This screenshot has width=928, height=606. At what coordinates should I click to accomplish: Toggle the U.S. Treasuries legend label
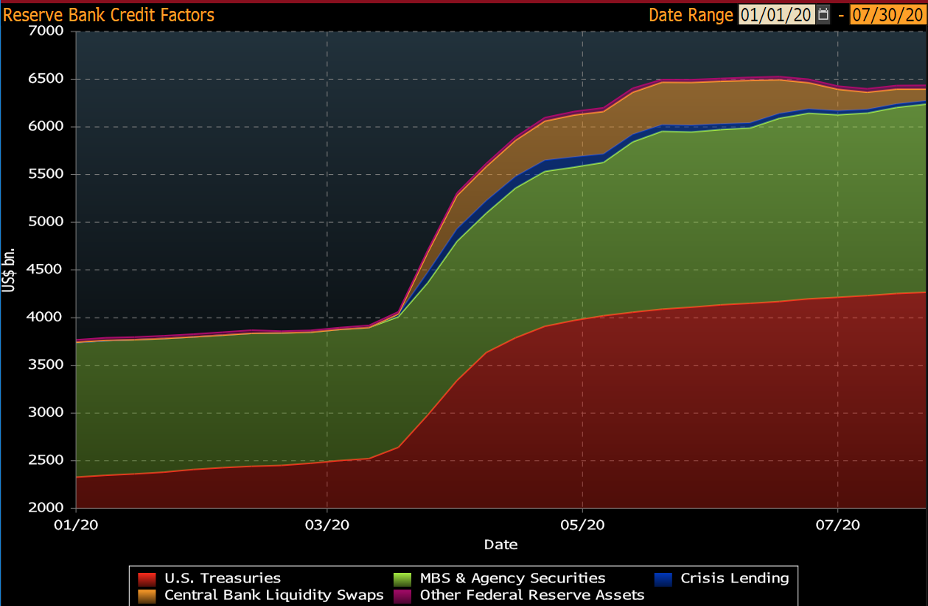pyautogui.click(x=221, y=578)
